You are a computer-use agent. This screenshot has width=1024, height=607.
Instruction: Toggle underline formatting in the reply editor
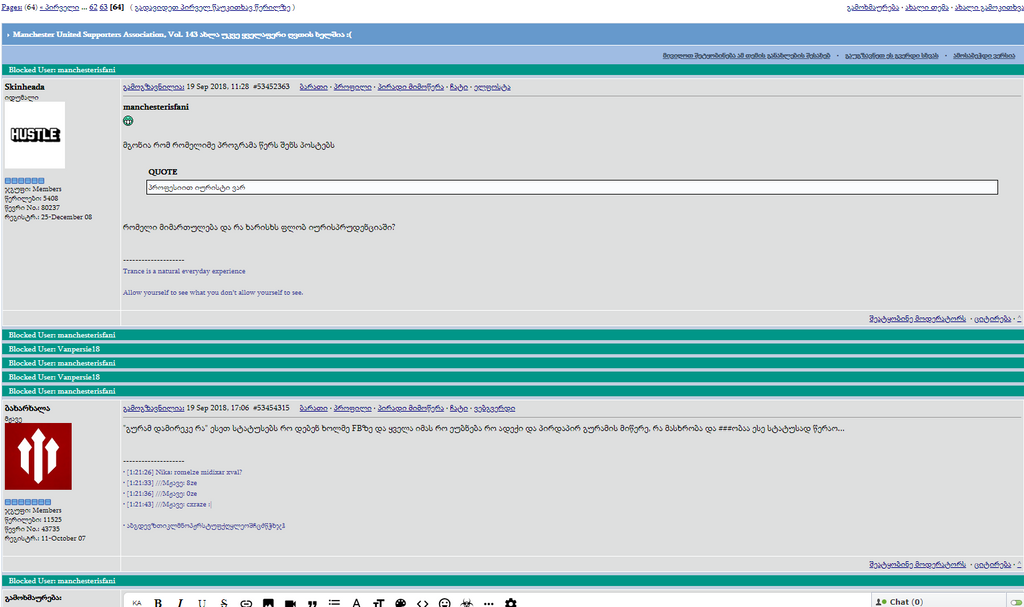(202, 602)
